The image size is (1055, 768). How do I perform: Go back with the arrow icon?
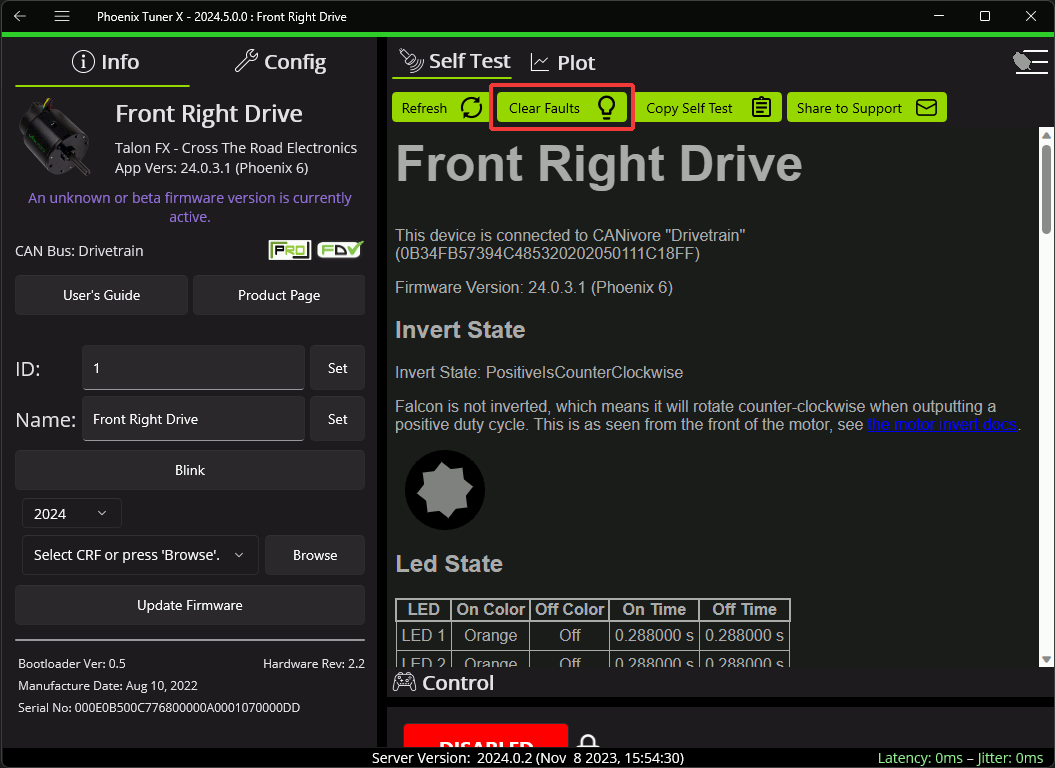point(20,16)
